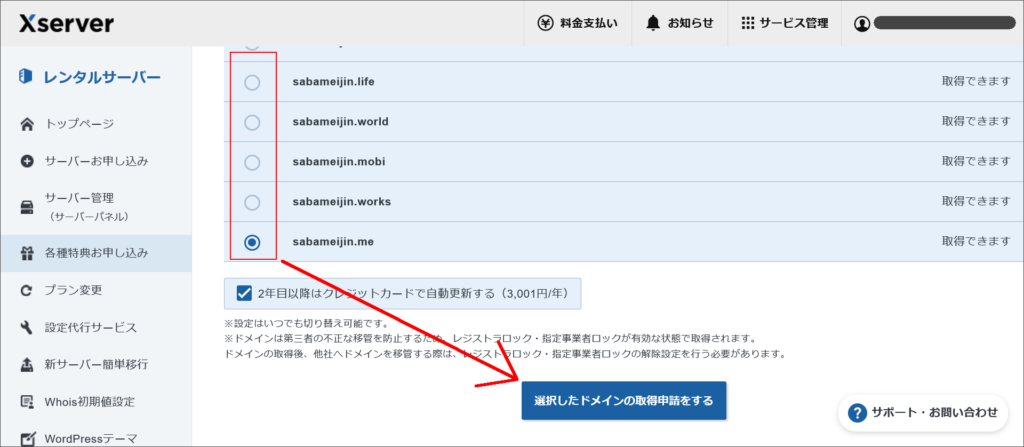
Task: Select the sabameijin.life radio button
Action: [251, 82]
